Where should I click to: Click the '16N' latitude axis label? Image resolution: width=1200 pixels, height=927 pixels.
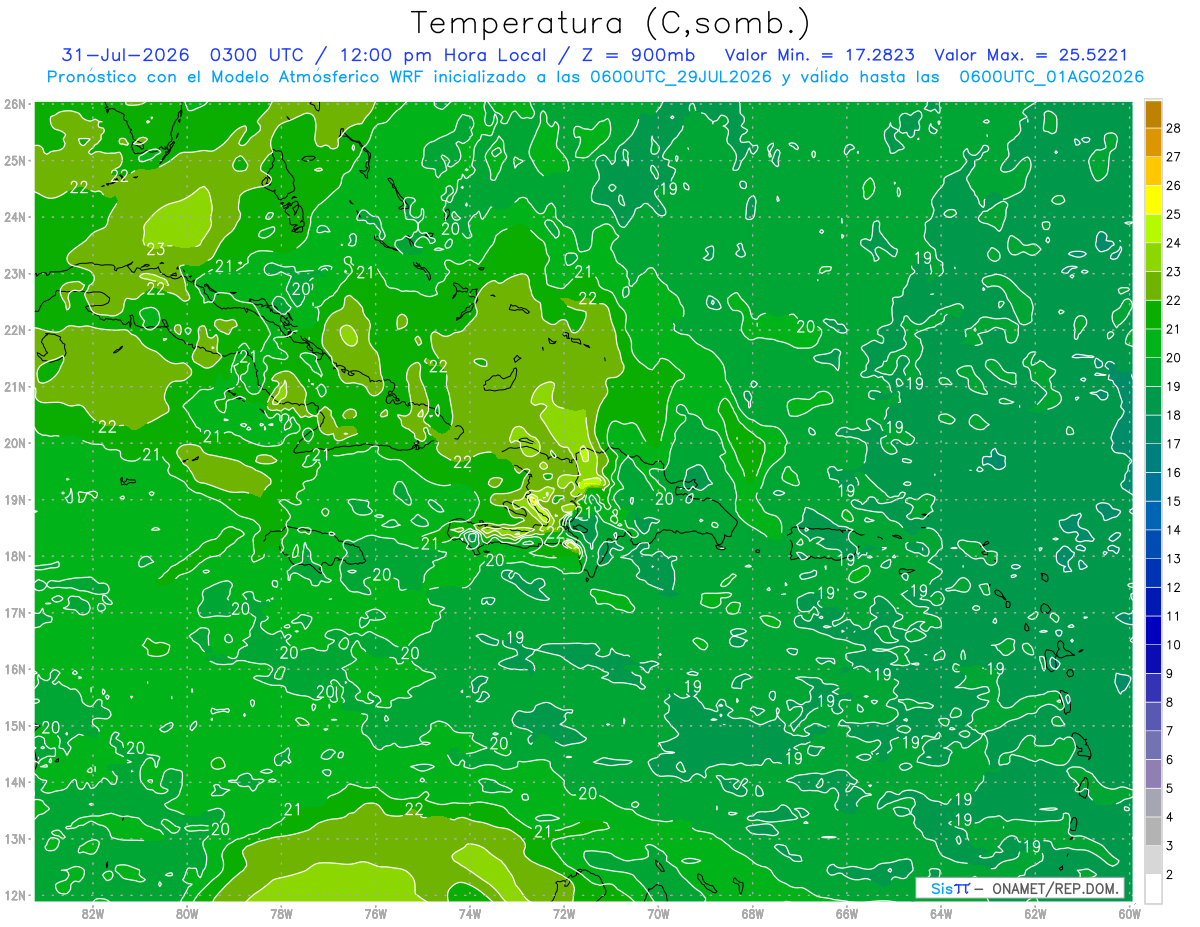pyautogui.click(x=16, y=669)
